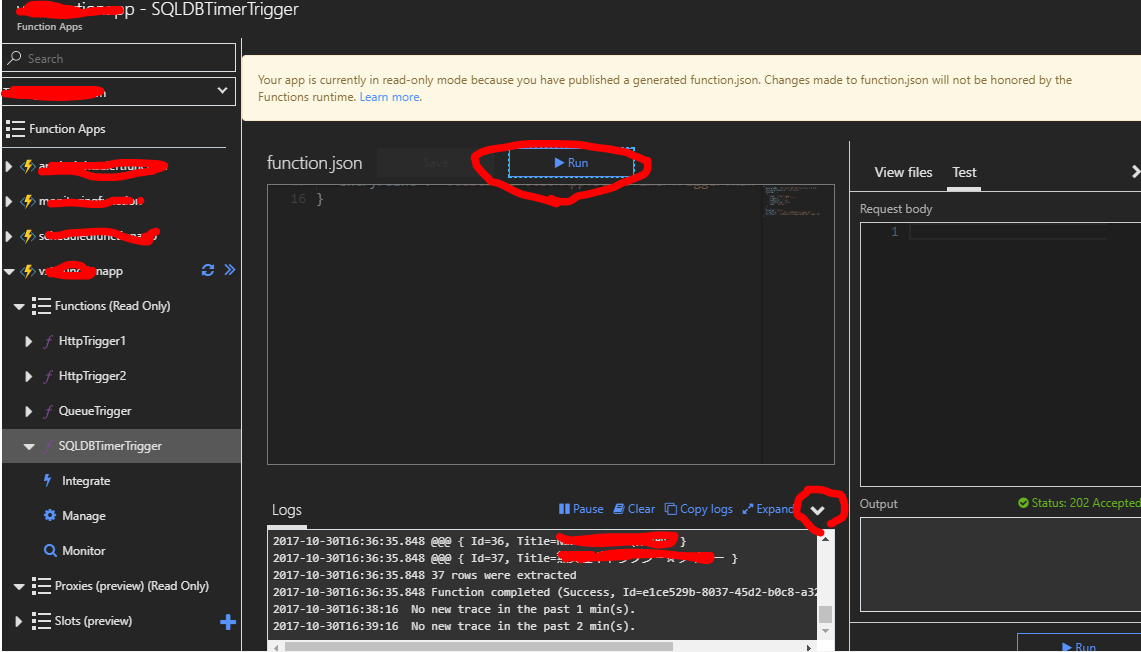The height and width of the screenshot is (652, 1141).
Task: Expand the logs panel to full view
Action: tap(768, 509)
